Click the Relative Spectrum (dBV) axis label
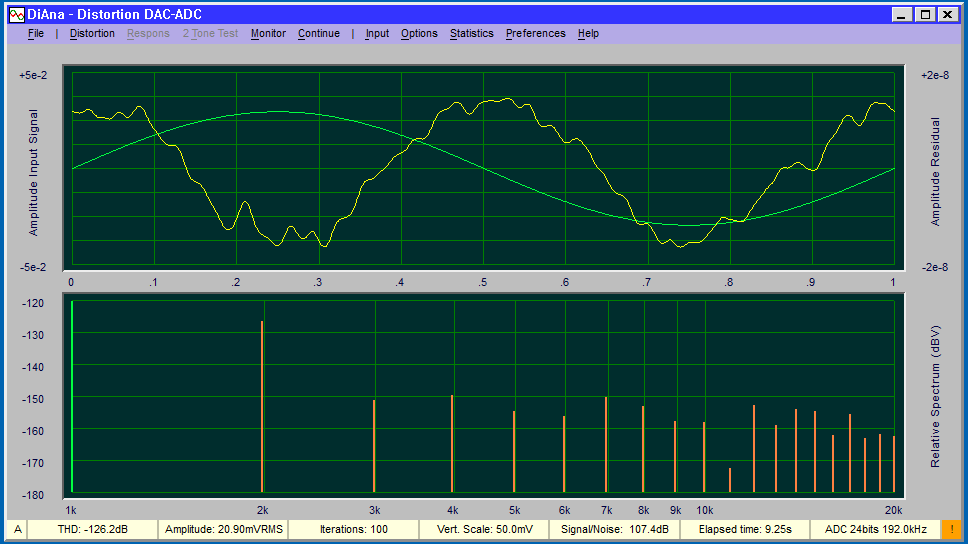Screen dimensions: 968x544 tap(935, 396)
